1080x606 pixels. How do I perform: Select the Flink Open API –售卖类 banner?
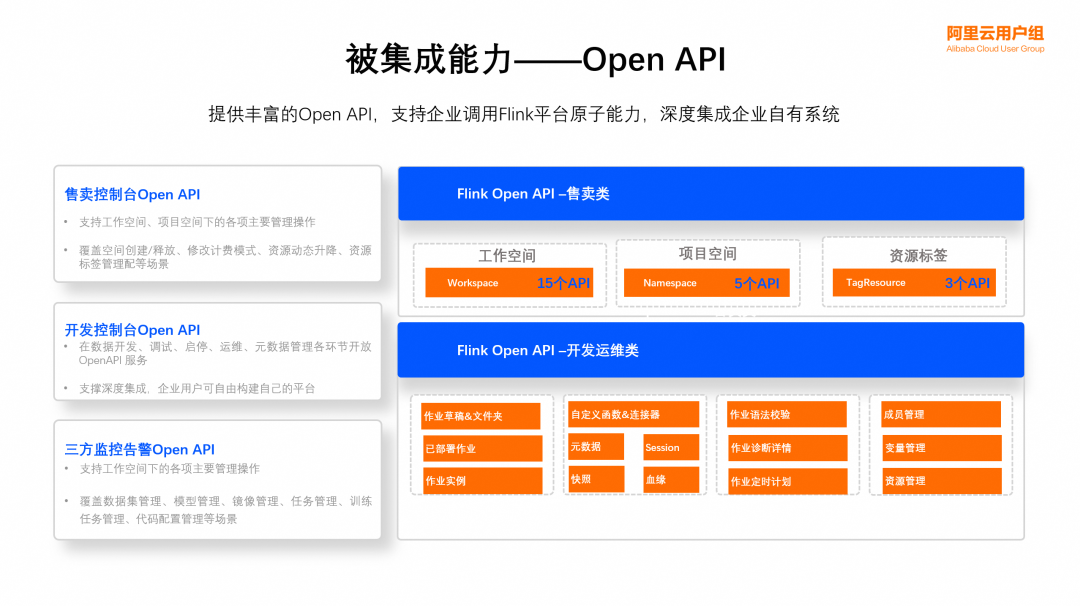tap(711, 194)
